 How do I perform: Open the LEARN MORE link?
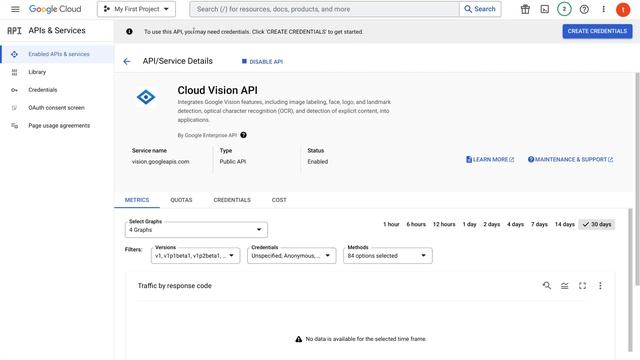490,159
